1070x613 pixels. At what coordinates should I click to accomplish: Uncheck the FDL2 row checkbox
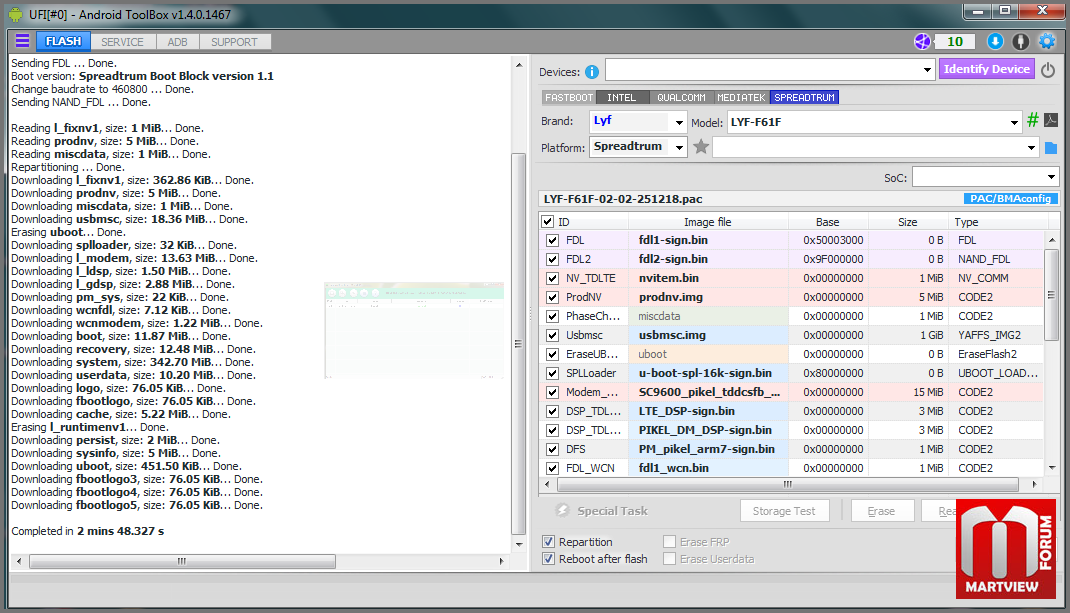click(552, 259)
